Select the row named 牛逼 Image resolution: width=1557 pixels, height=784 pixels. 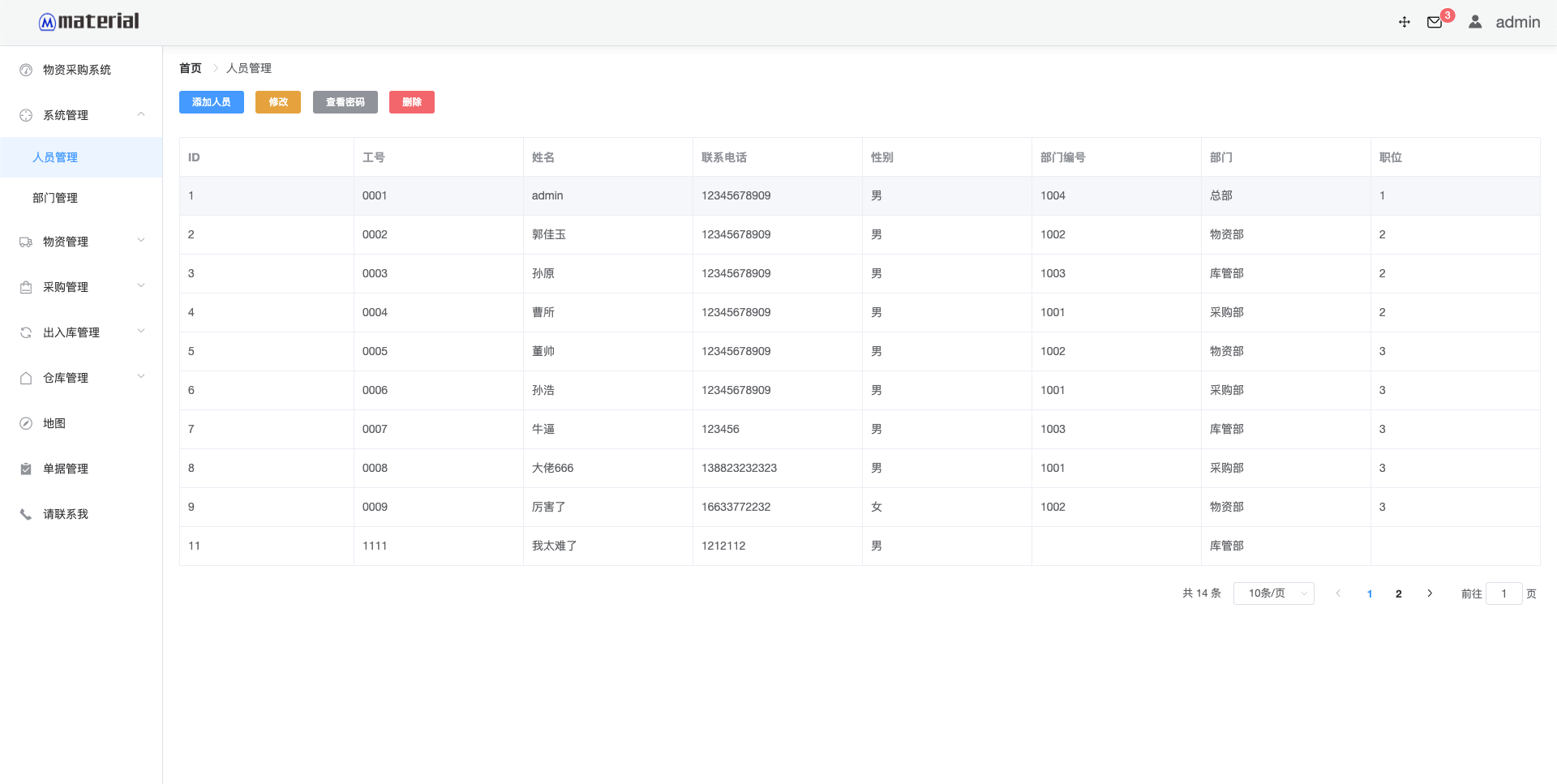[860, 429]
